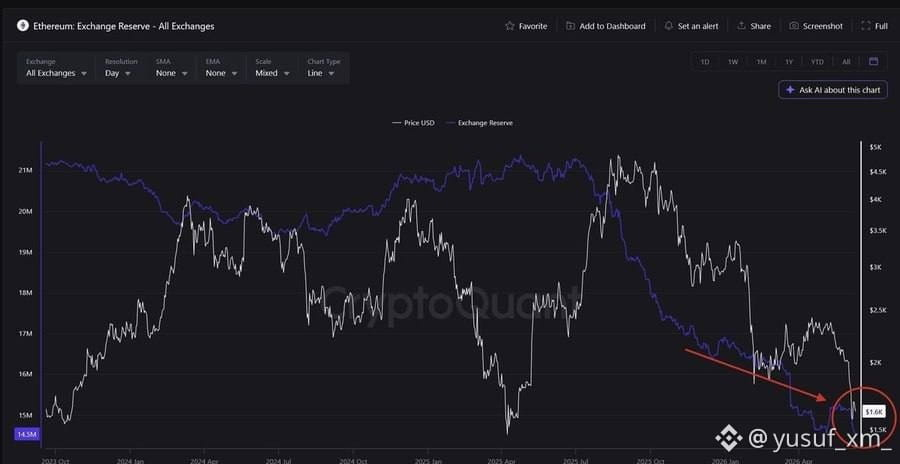Add this chart to Favorite
The height and width of the screenshot is (464, 900).
[x=526, y=26]
